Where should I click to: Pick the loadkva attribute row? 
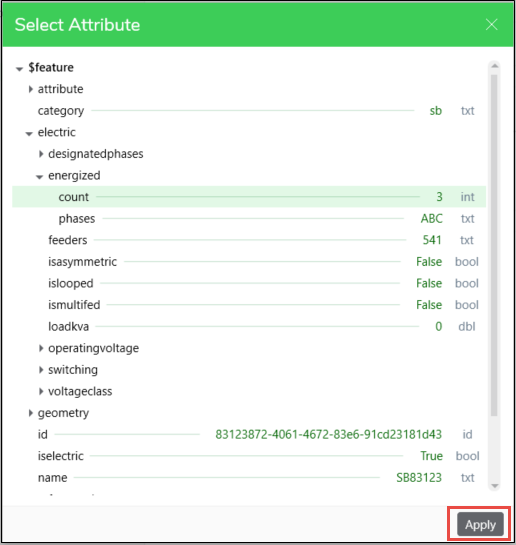[249, 327]
